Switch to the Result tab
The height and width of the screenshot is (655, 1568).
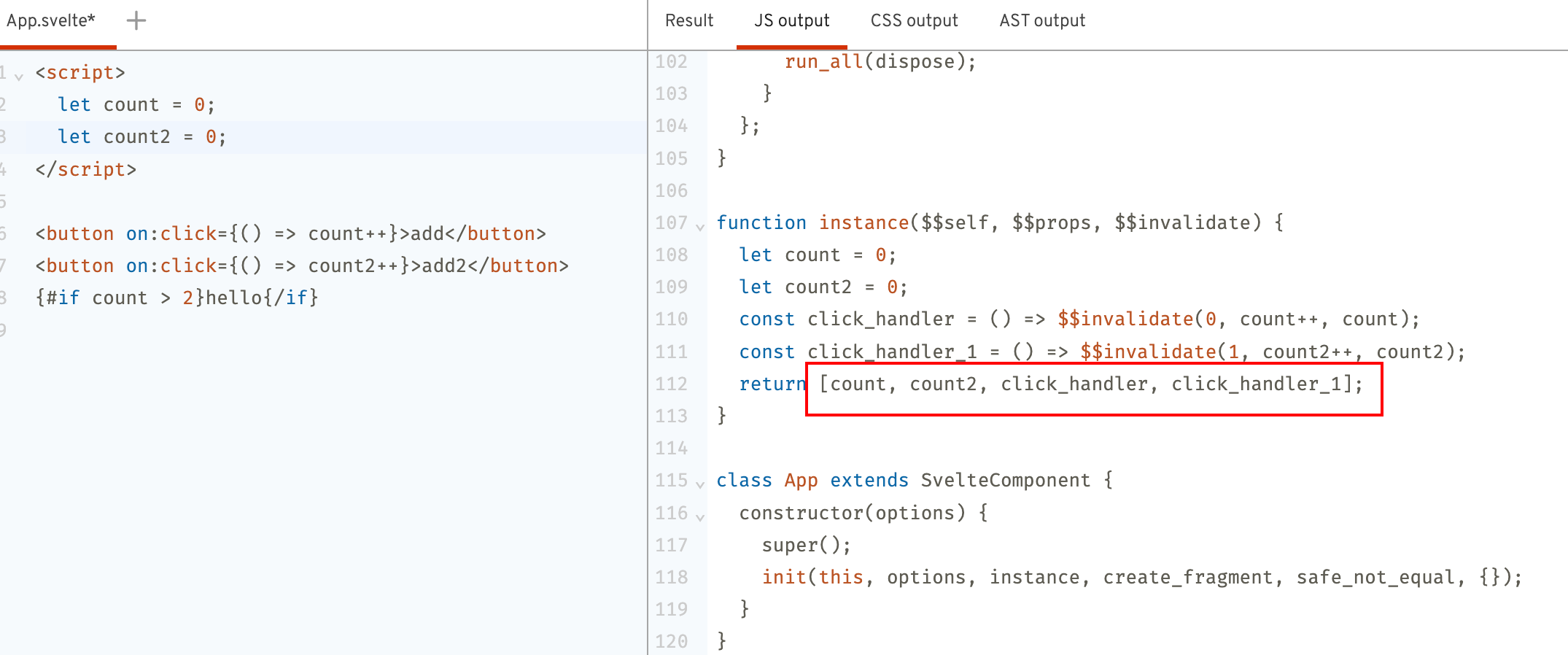[688, 20]
